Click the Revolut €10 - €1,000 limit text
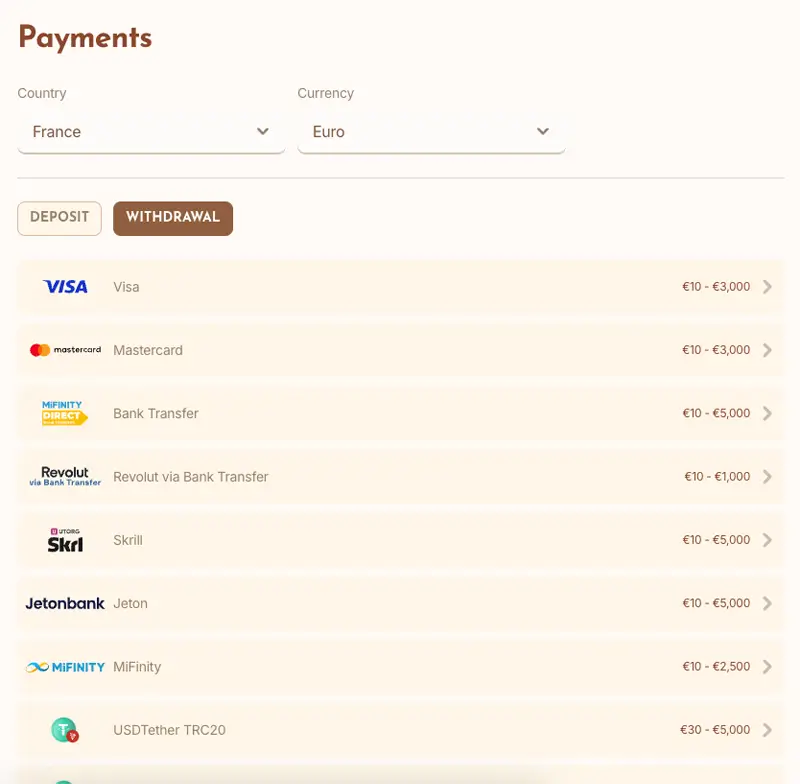 717,477
